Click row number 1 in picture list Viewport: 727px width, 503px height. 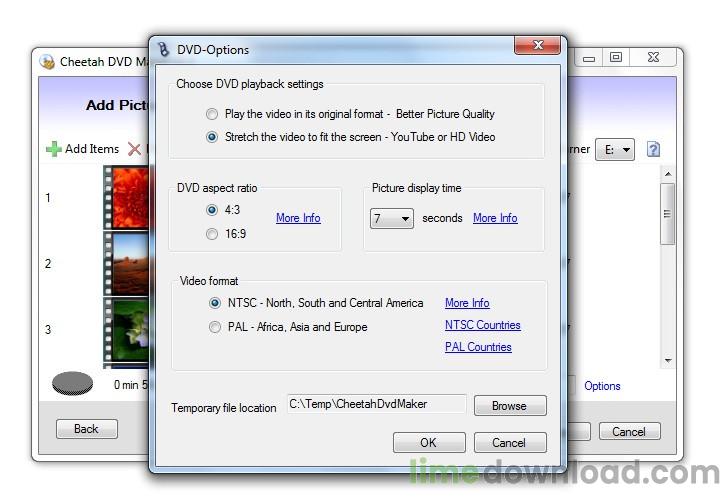click(48, 198)
